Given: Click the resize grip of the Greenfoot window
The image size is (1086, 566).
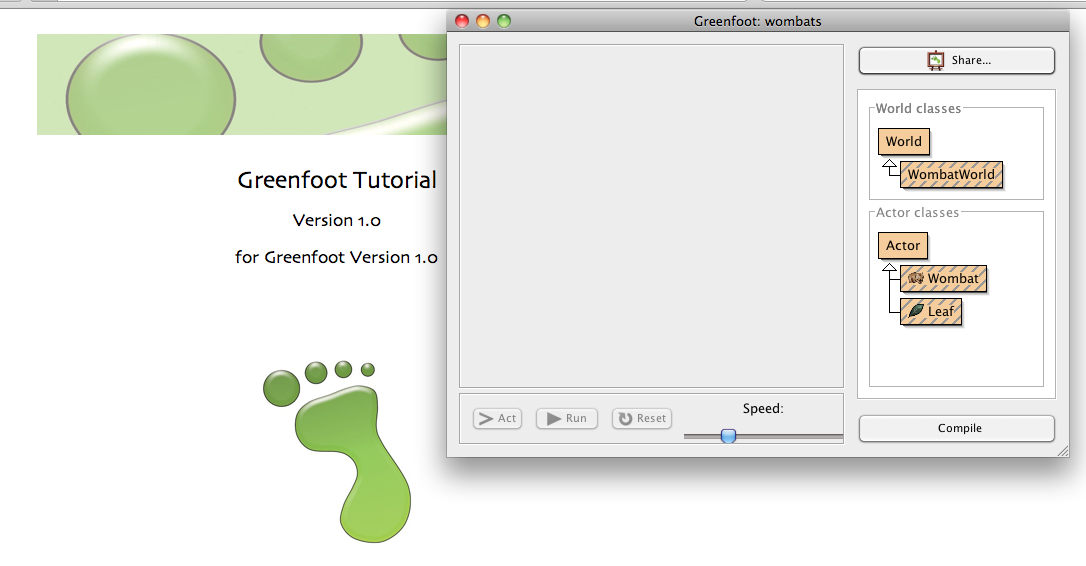Looking at the screenshot, I should [x=1063, y=451].
